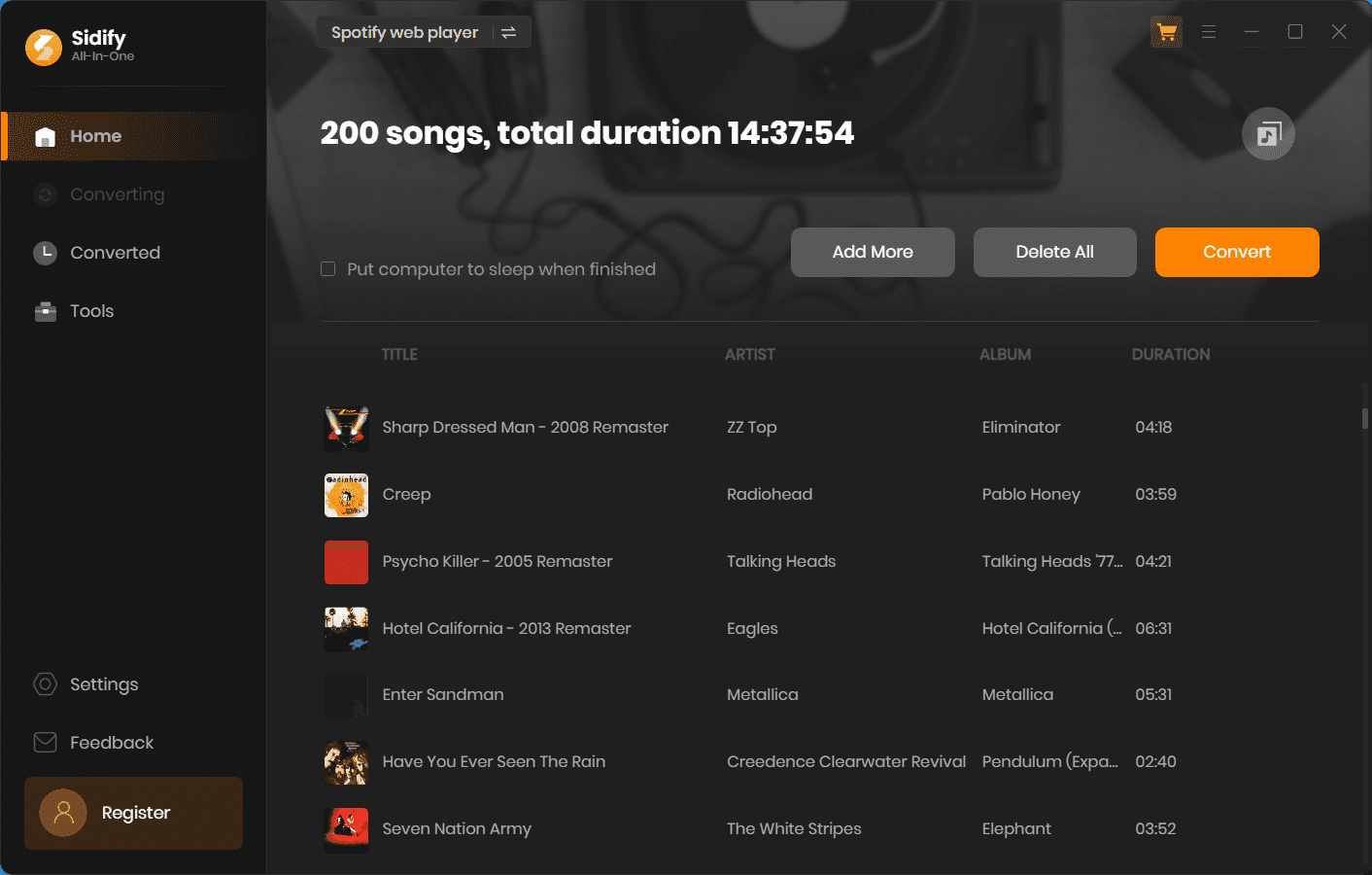Click the Delete All button
The width and height of the screenshot is (1372, 875).
point(1054,252)
